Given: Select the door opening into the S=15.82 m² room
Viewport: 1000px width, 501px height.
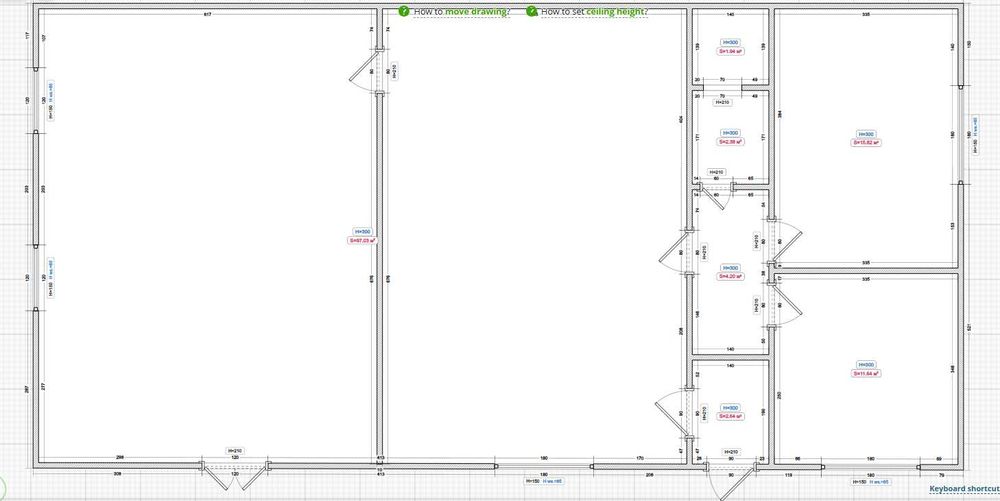Looking at the screenshot, I should tap(783, 242).
